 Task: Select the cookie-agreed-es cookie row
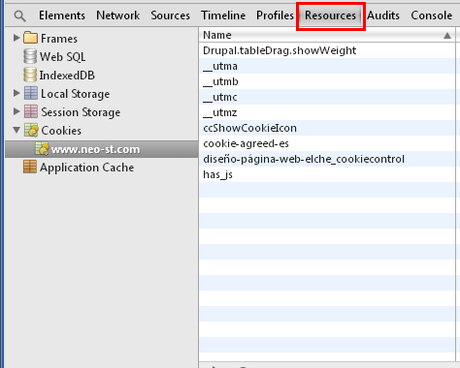click(327, 143)
